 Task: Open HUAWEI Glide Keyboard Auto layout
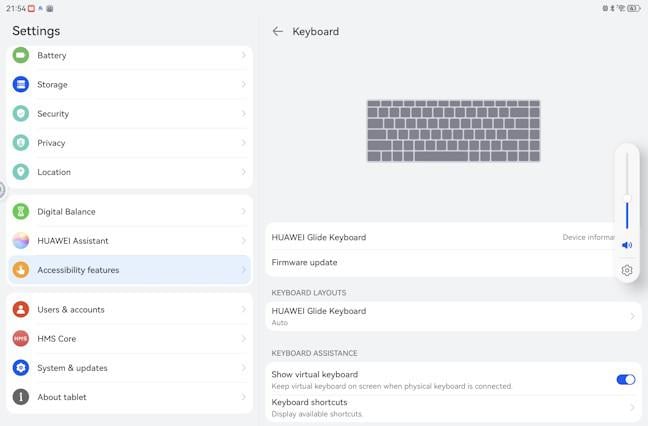tap(453, 316)
